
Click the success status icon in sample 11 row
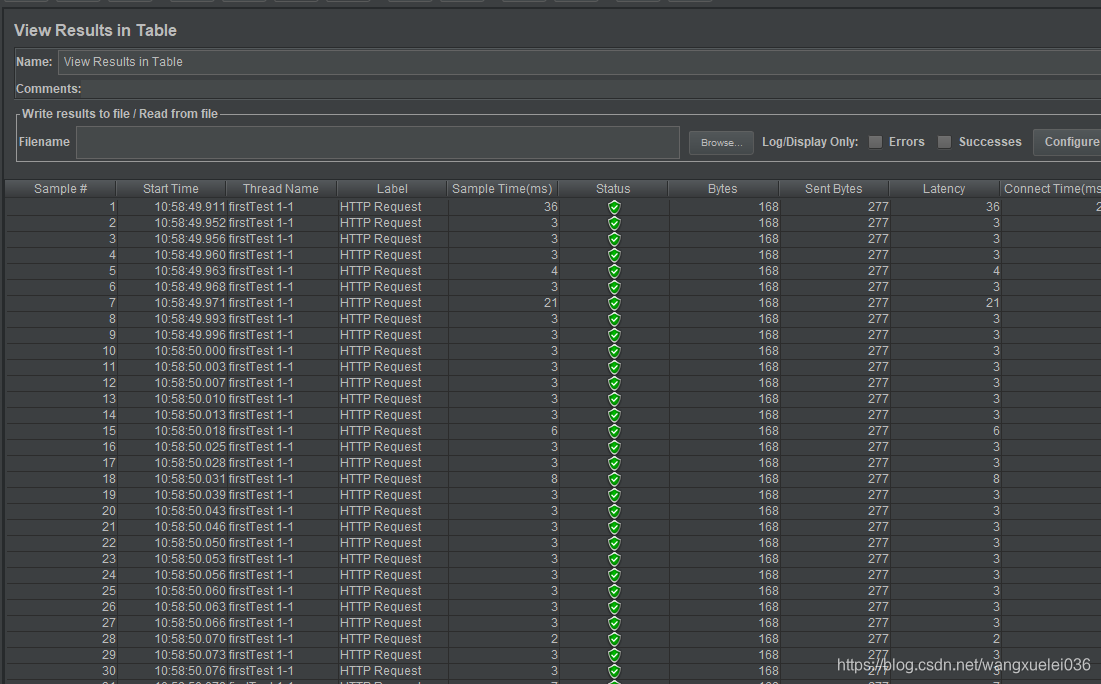614,367
